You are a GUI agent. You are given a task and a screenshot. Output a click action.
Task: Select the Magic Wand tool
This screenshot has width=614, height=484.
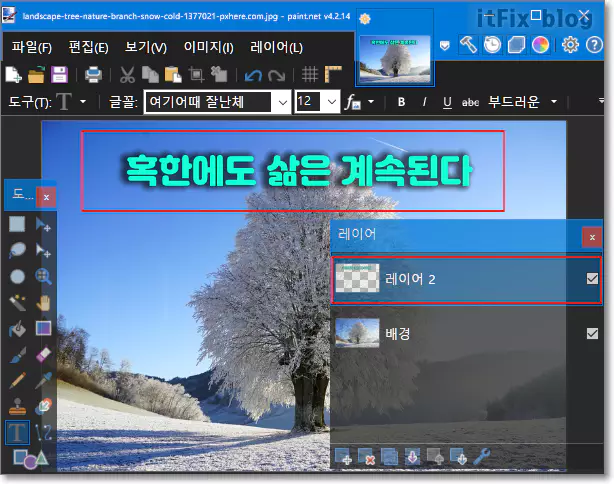[17, 302]
